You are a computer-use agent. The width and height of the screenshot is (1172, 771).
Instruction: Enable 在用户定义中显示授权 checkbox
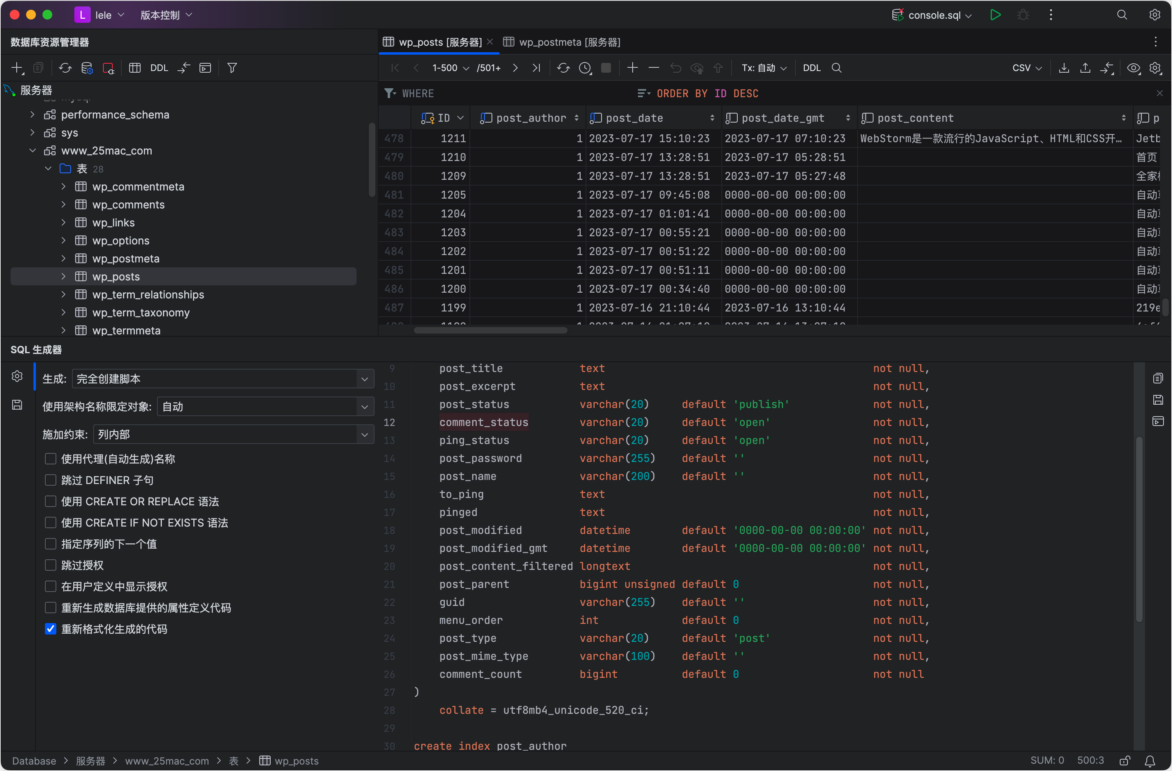(x=50, y=586)
